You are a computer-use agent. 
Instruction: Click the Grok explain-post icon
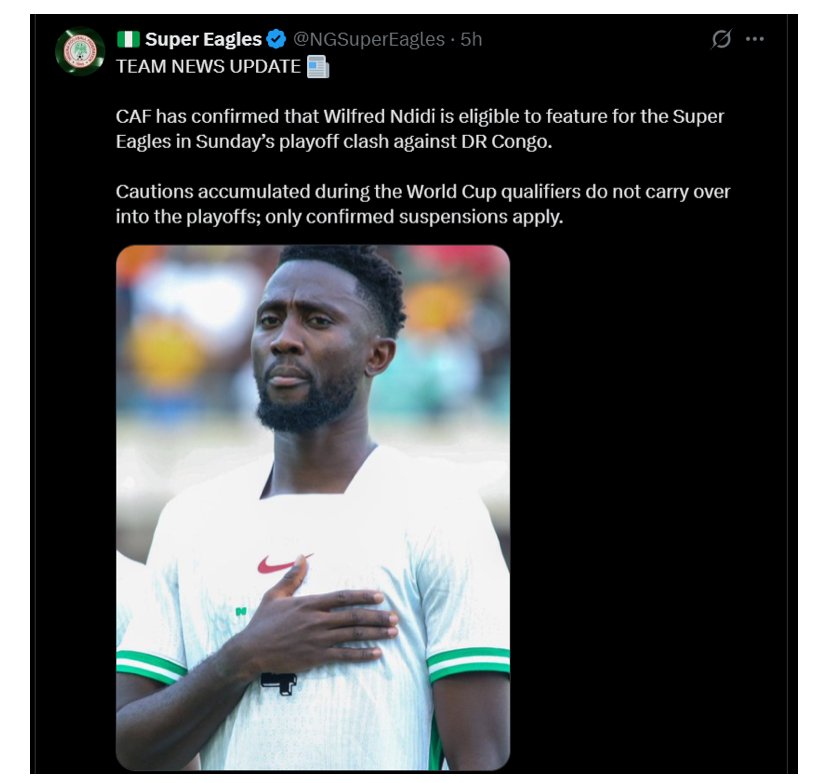click(720, 40)
